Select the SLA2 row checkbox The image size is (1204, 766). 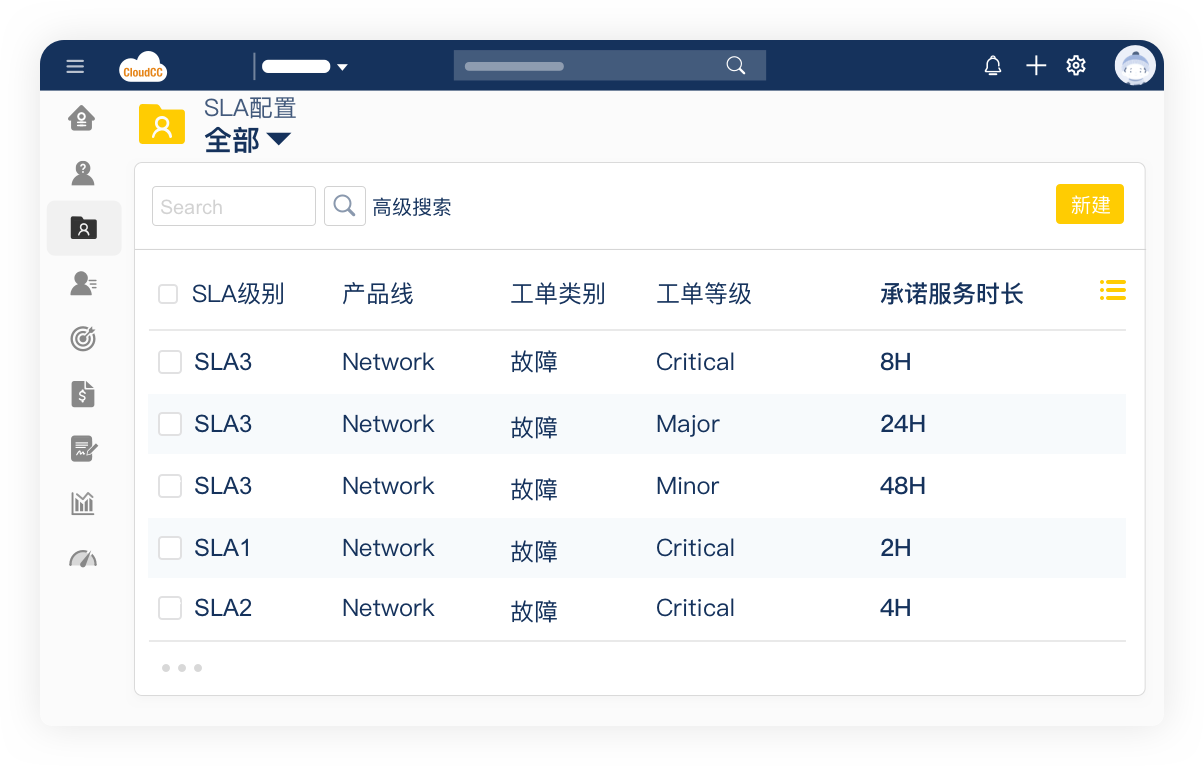170,608
